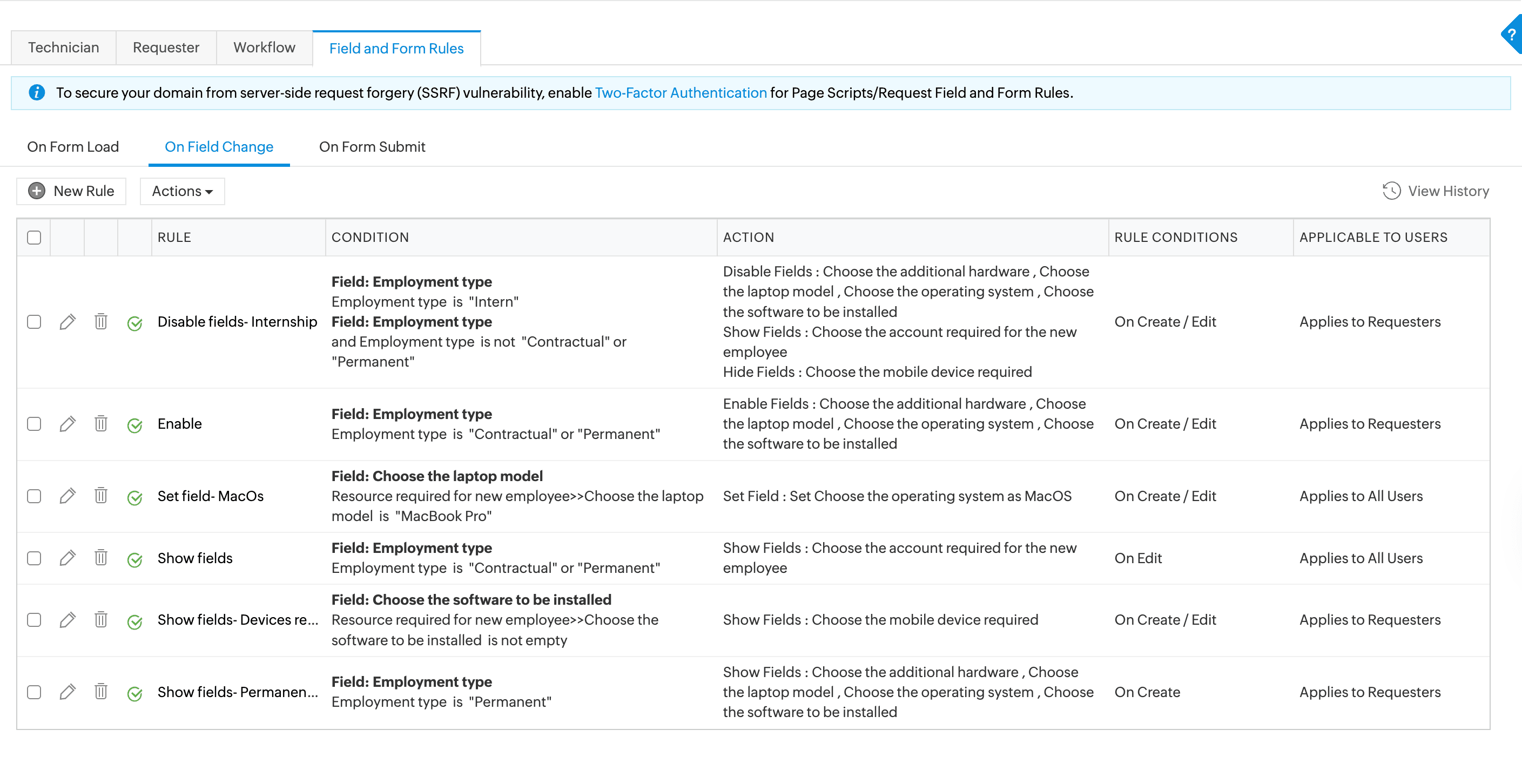Open the Enable rule name

[x=180, y=424]
